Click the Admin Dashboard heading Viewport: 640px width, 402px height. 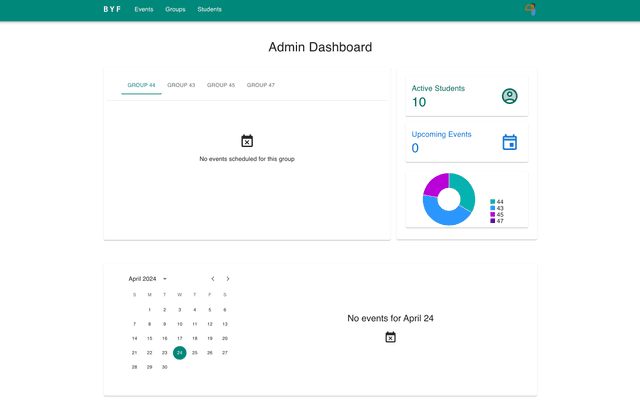click(320, 47)
